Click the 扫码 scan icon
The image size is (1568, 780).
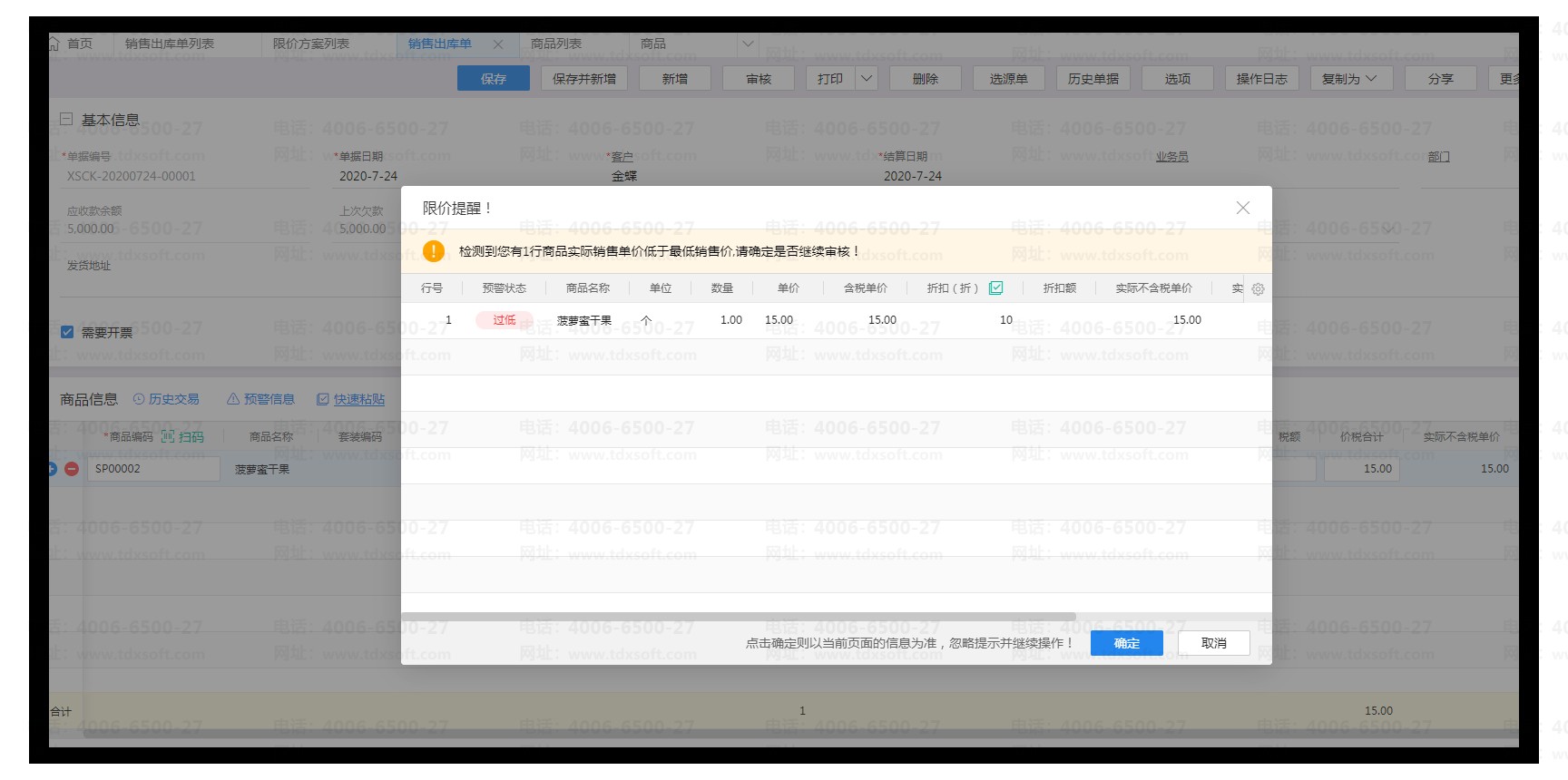[169, 436]
